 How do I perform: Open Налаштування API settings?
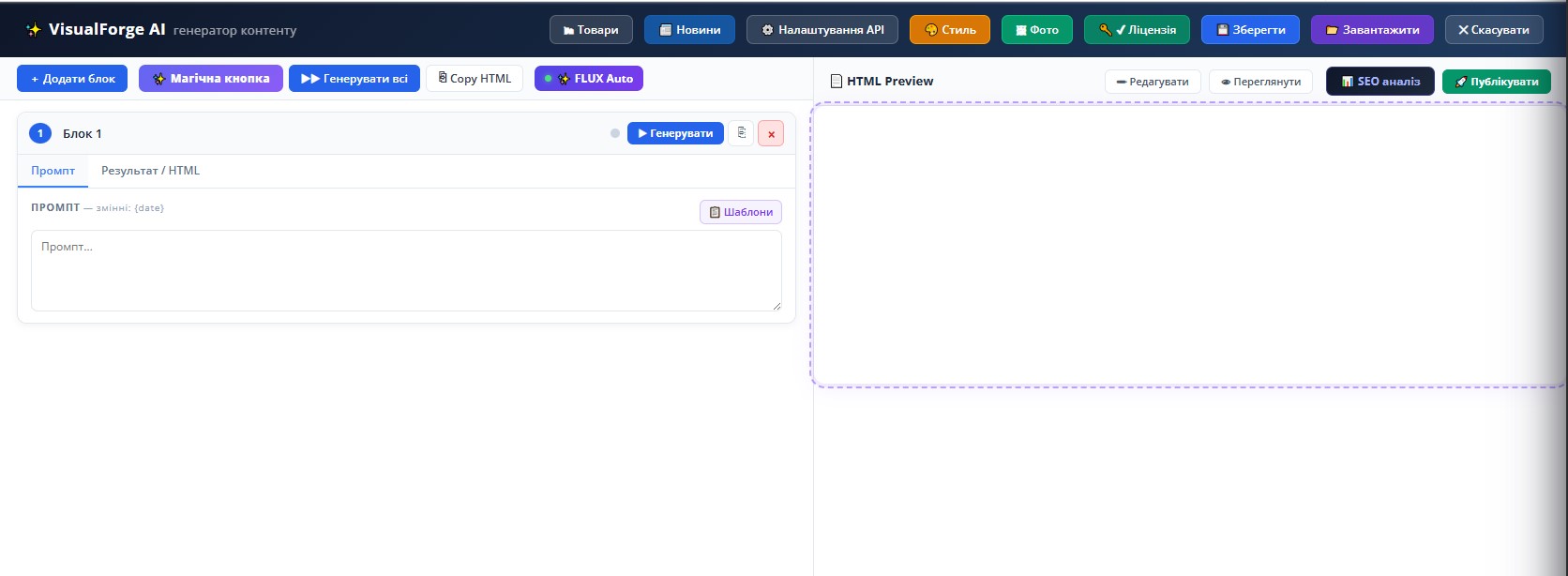point(822,30)
